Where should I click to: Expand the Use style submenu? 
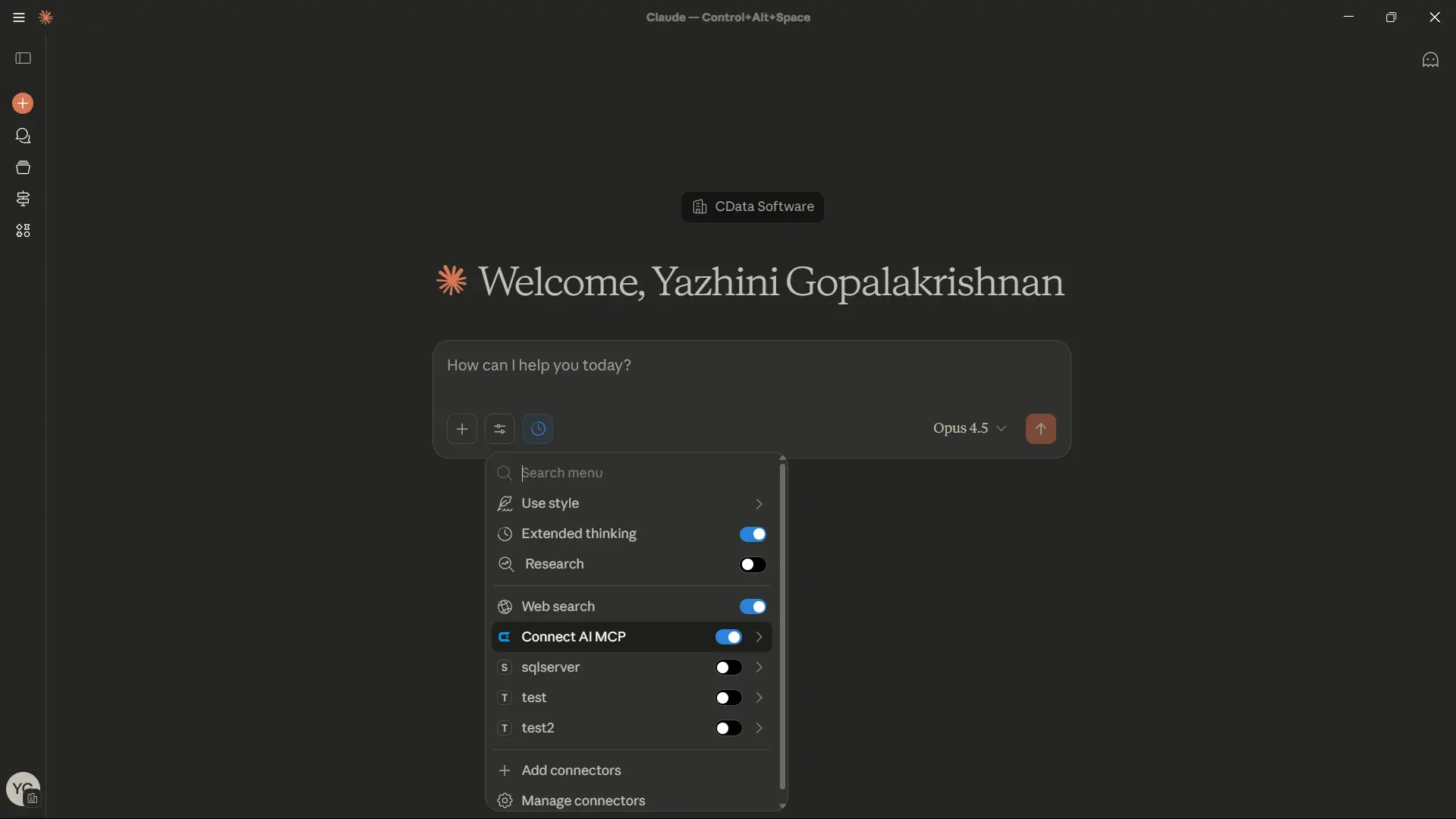(758, 504)
